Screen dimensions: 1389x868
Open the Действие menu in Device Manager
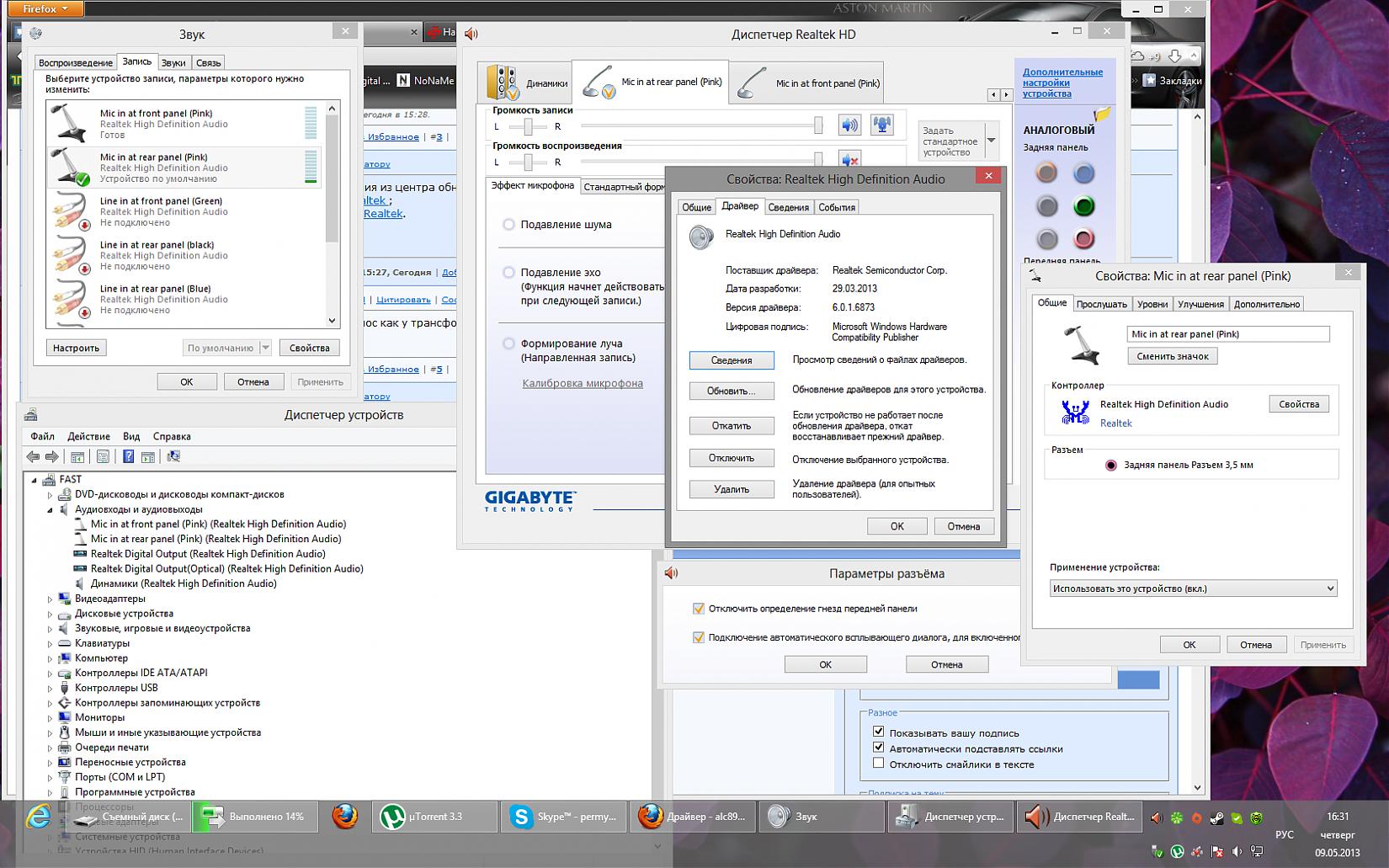(88, 436)
